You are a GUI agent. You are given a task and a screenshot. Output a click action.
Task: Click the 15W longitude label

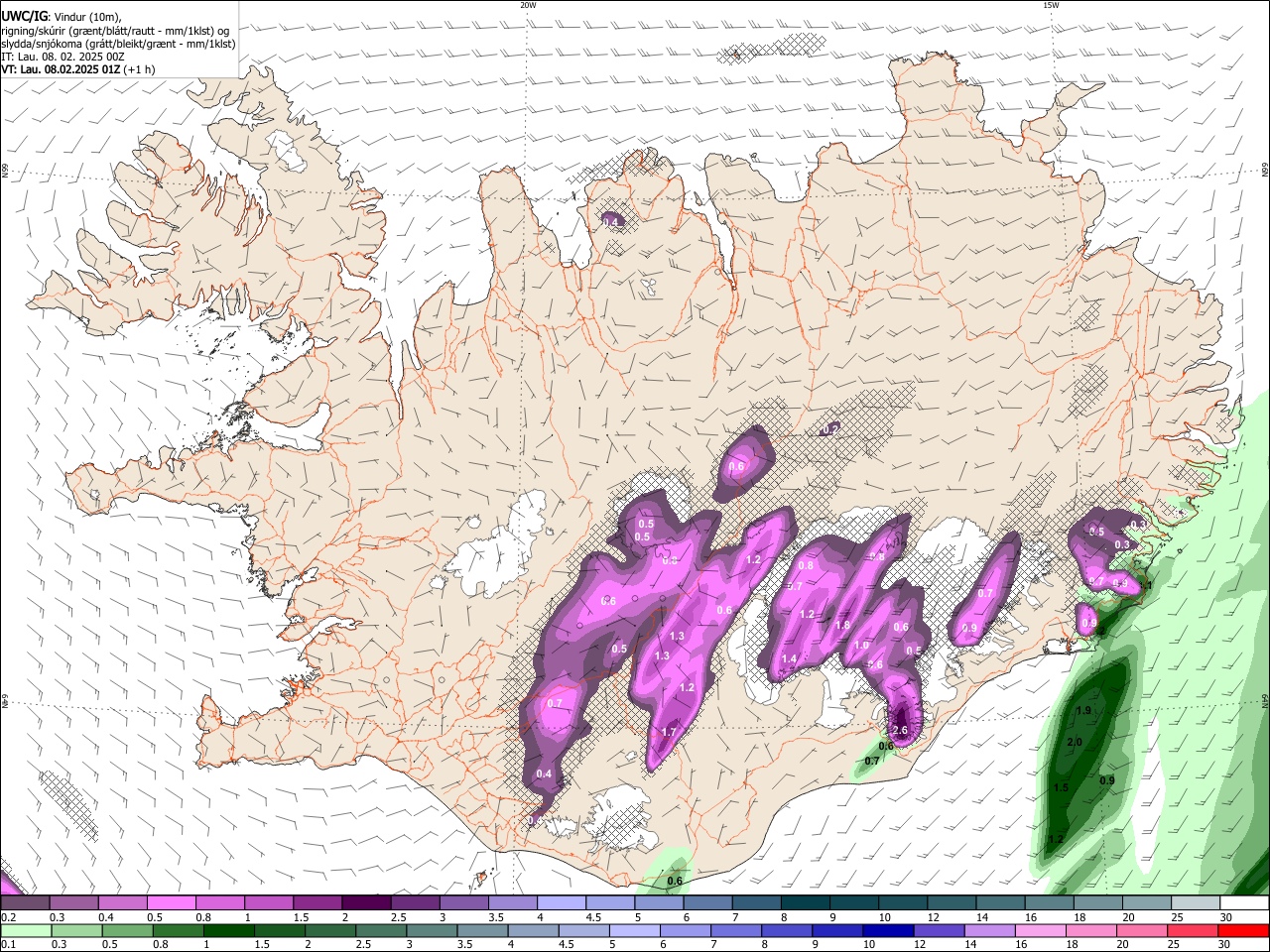1051,5
